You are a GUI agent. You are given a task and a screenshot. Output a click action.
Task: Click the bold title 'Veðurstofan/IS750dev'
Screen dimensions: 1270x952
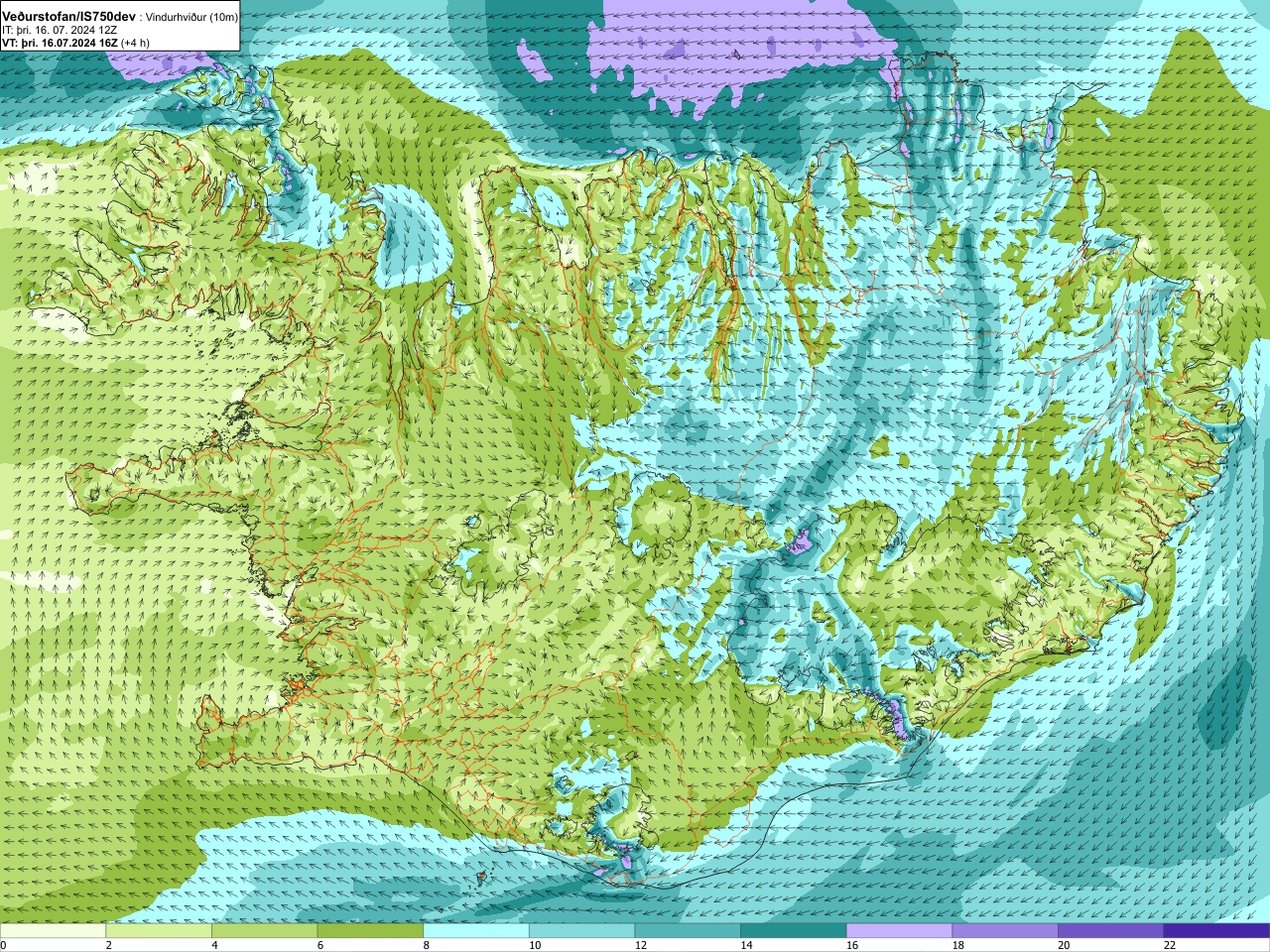68,18
